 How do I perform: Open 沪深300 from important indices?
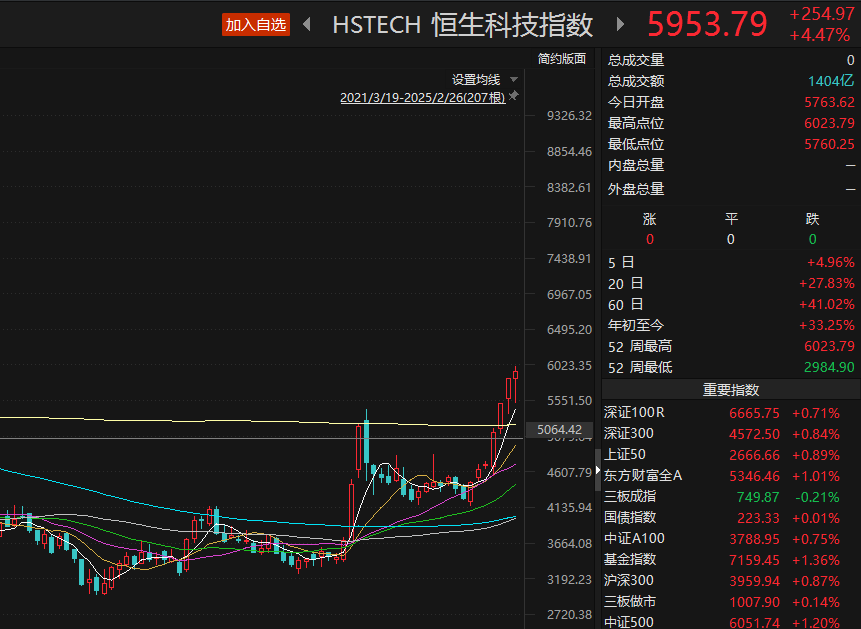pos(628,581)
